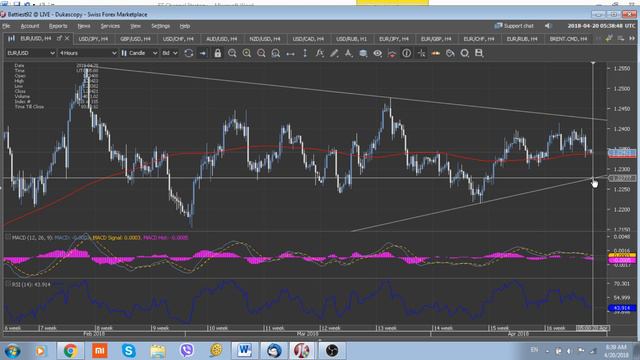Close the EUR/USD, H4 tab
Screen dimensions: 640x360
[67, 38]
